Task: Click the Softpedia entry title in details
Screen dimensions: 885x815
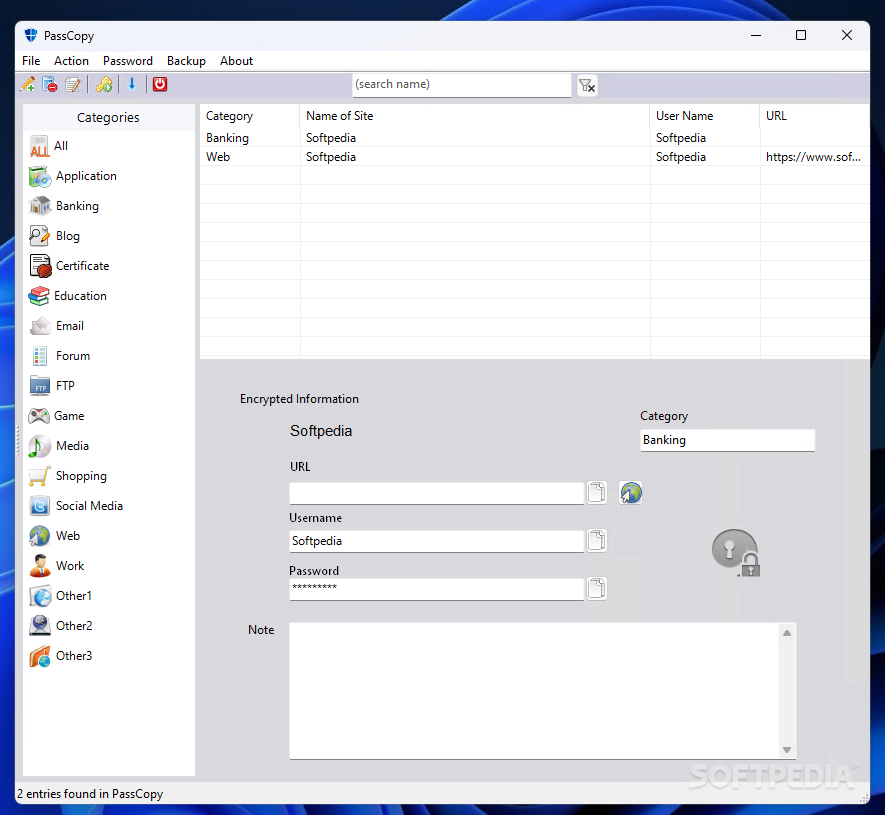Action: [x=321, y=431]
